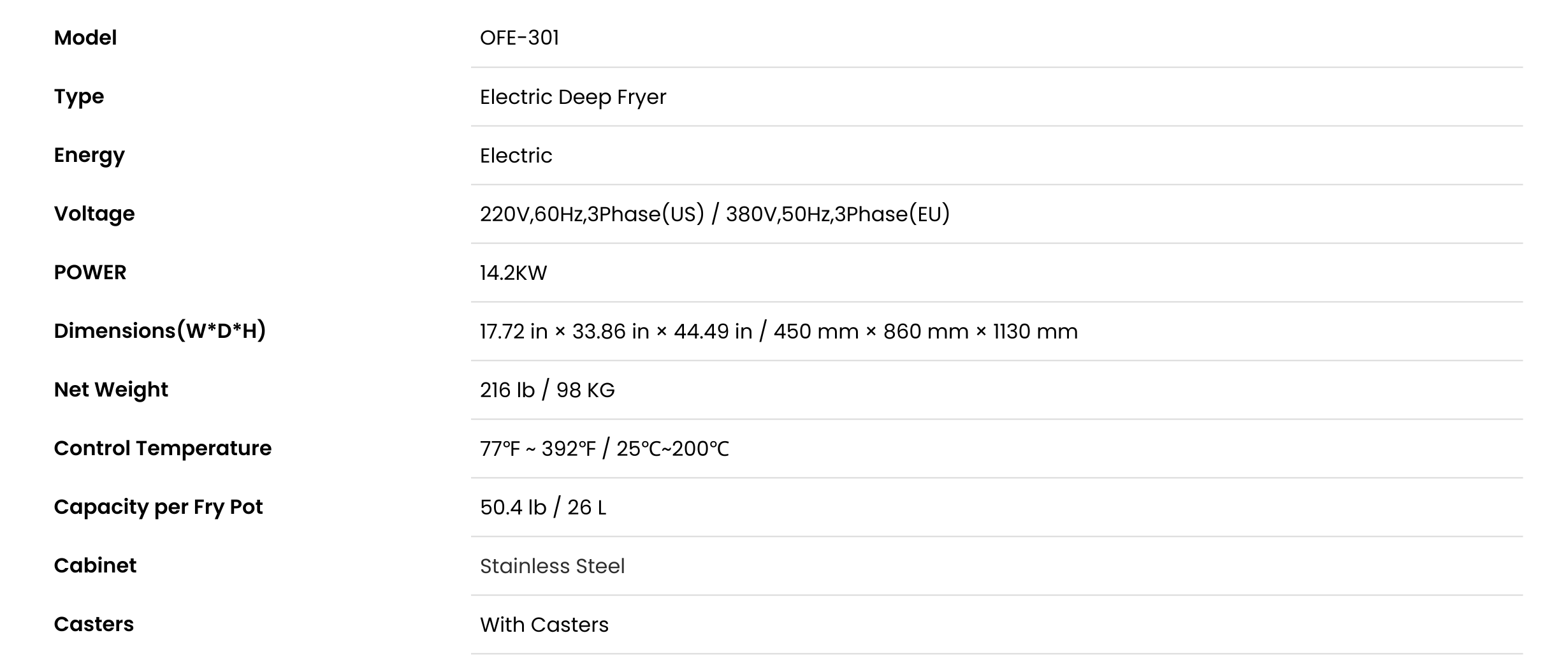Click the Voltage label

[94, 214]
